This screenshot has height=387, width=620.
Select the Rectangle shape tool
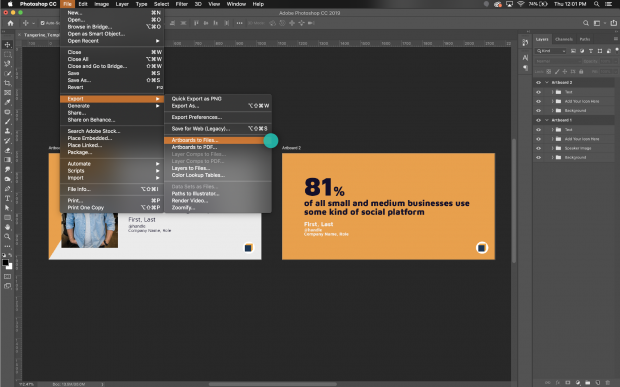pos(8,217)
